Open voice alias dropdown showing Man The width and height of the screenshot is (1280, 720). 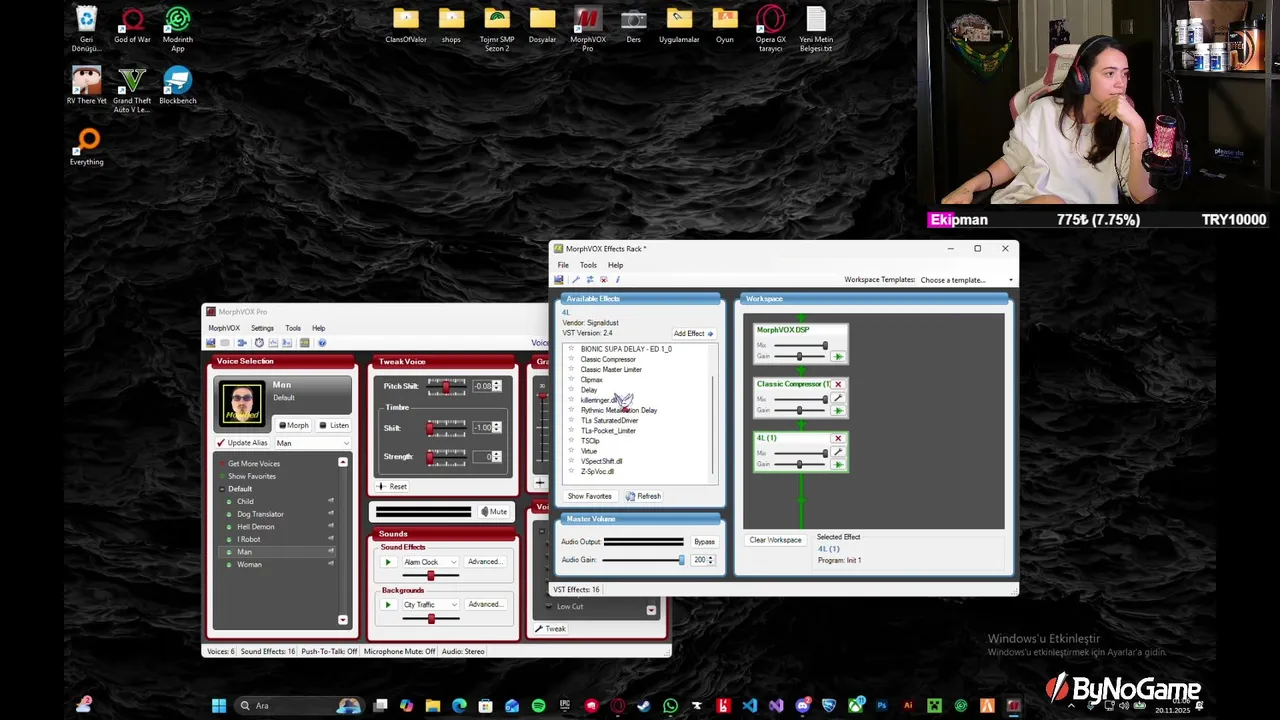point(313,443)
